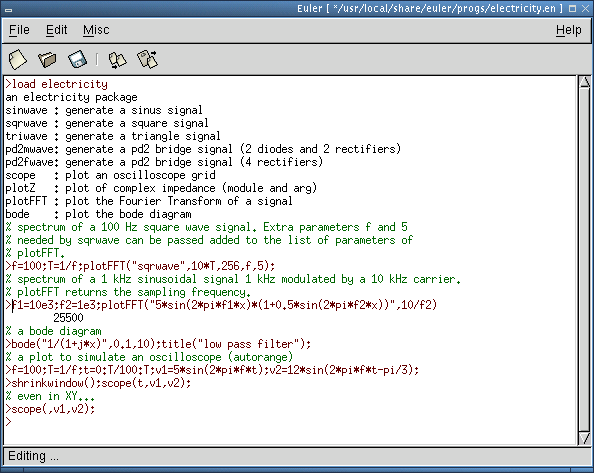The width and height of the screenshot is (594, 473).
Task: Click the scrollbar down arrow
Action: 585,438
